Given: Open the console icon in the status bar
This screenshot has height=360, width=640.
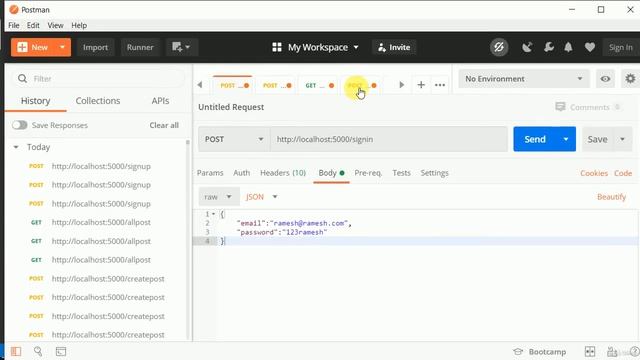Looking at the screenshot, I should tap(61, 351).
